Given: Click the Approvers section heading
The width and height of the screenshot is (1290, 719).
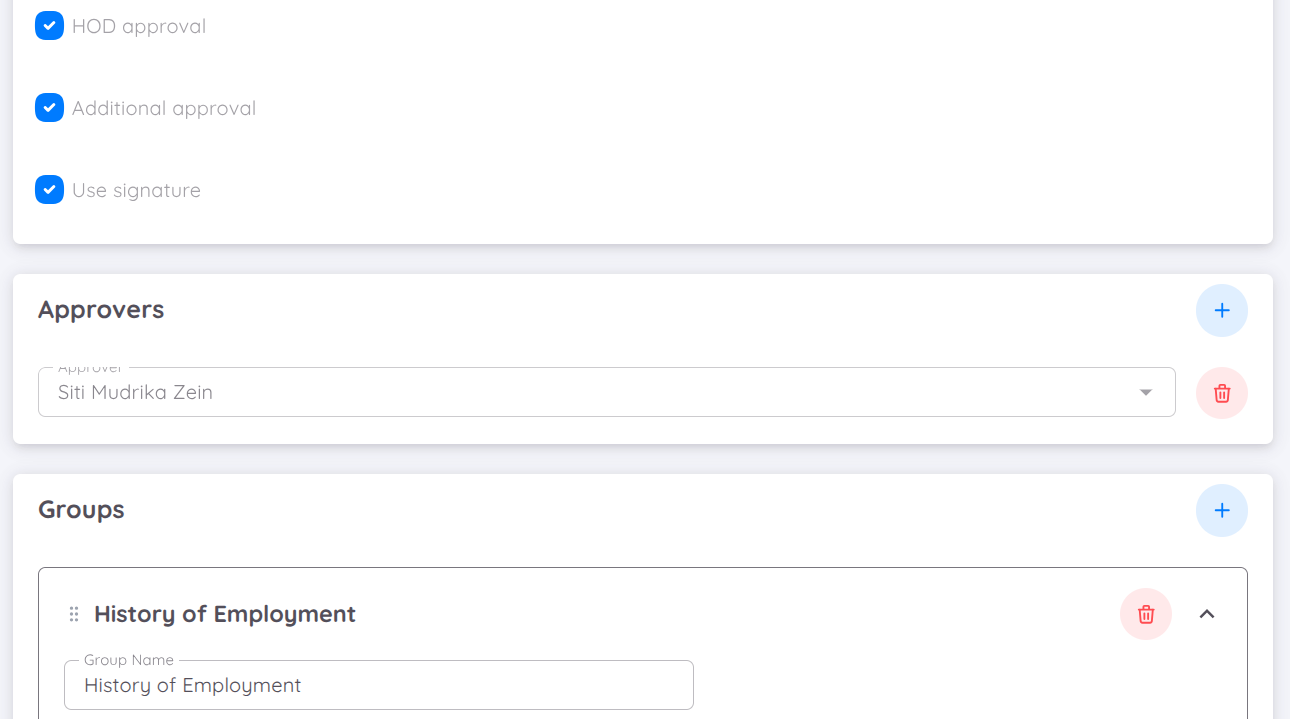Looking at the screenshot, I should (x=100, y=309).
